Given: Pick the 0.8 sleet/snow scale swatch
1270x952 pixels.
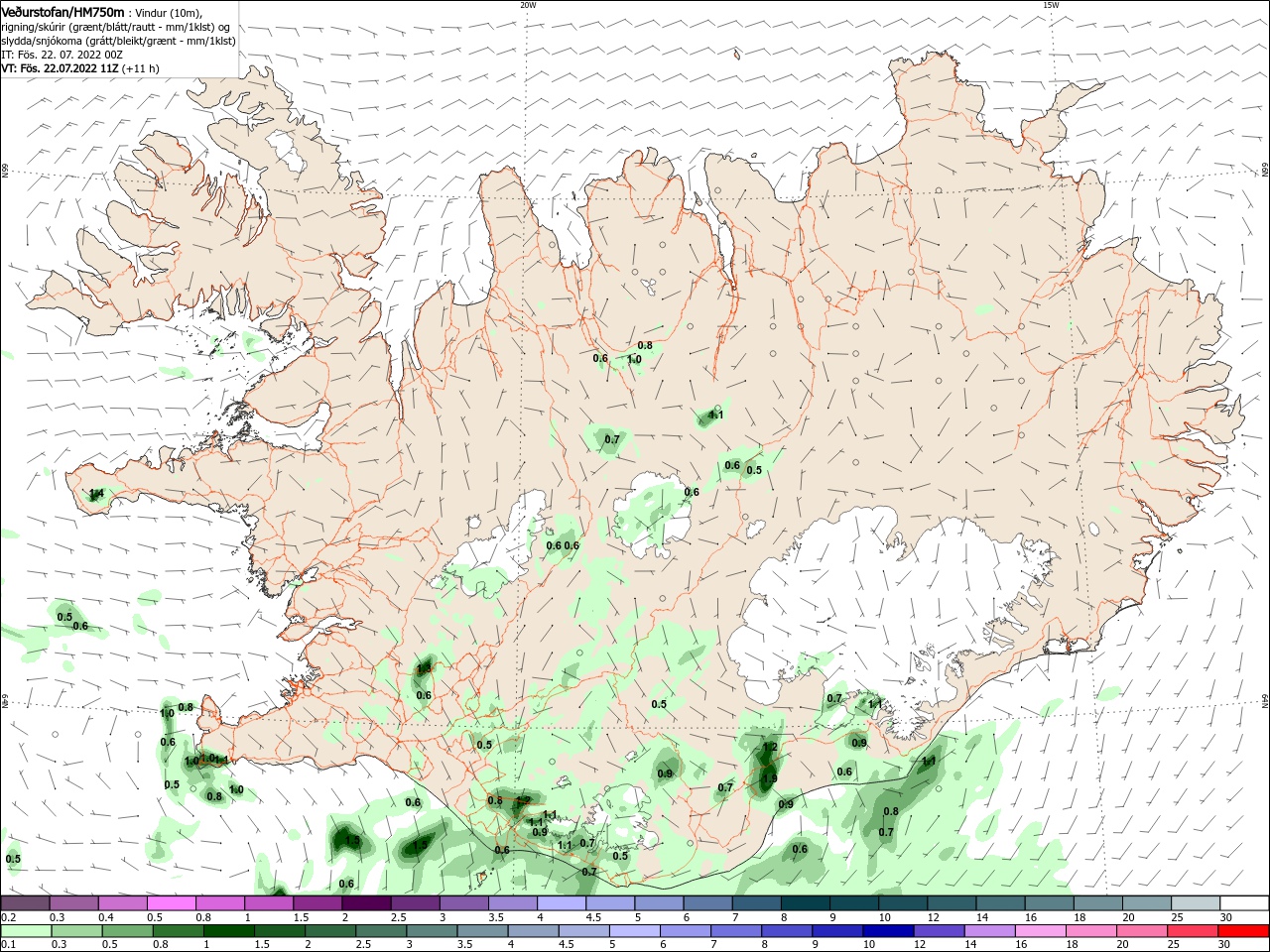Looking at the screenshot, I should pyautogui.click(x=219, y=903).
